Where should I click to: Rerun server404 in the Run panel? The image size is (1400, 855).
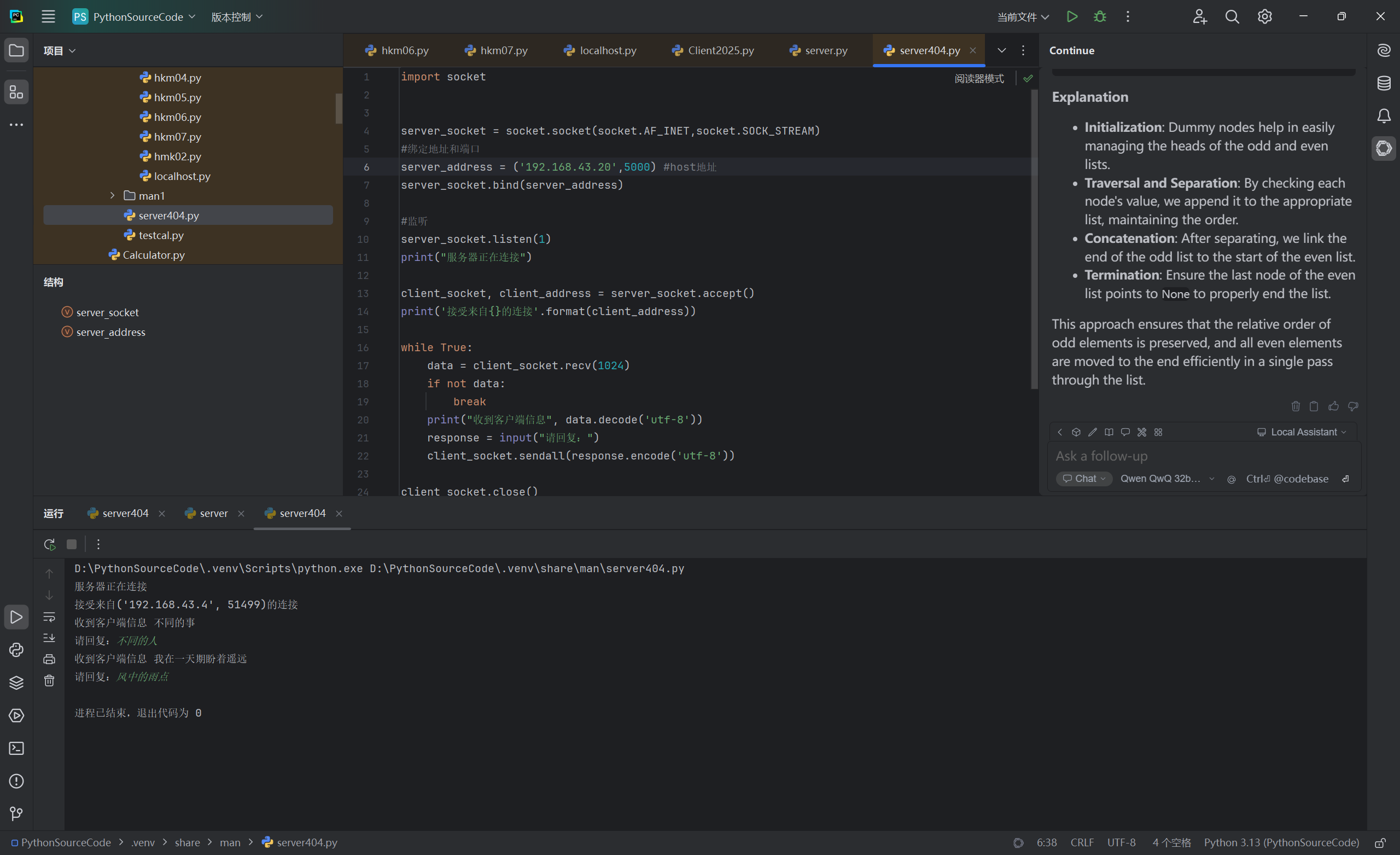(49, 544)
